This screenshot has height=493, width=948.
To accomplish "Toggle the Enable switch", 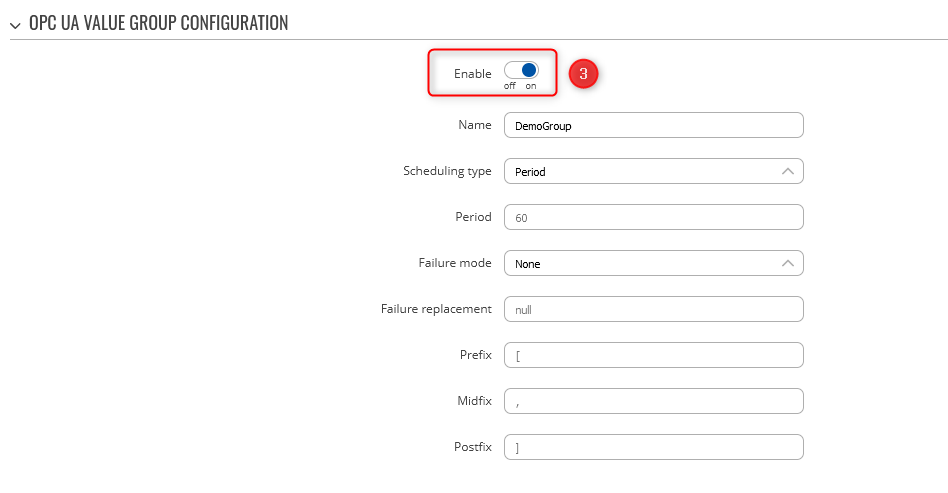I will pyautogui.click(x=521, y=70).
